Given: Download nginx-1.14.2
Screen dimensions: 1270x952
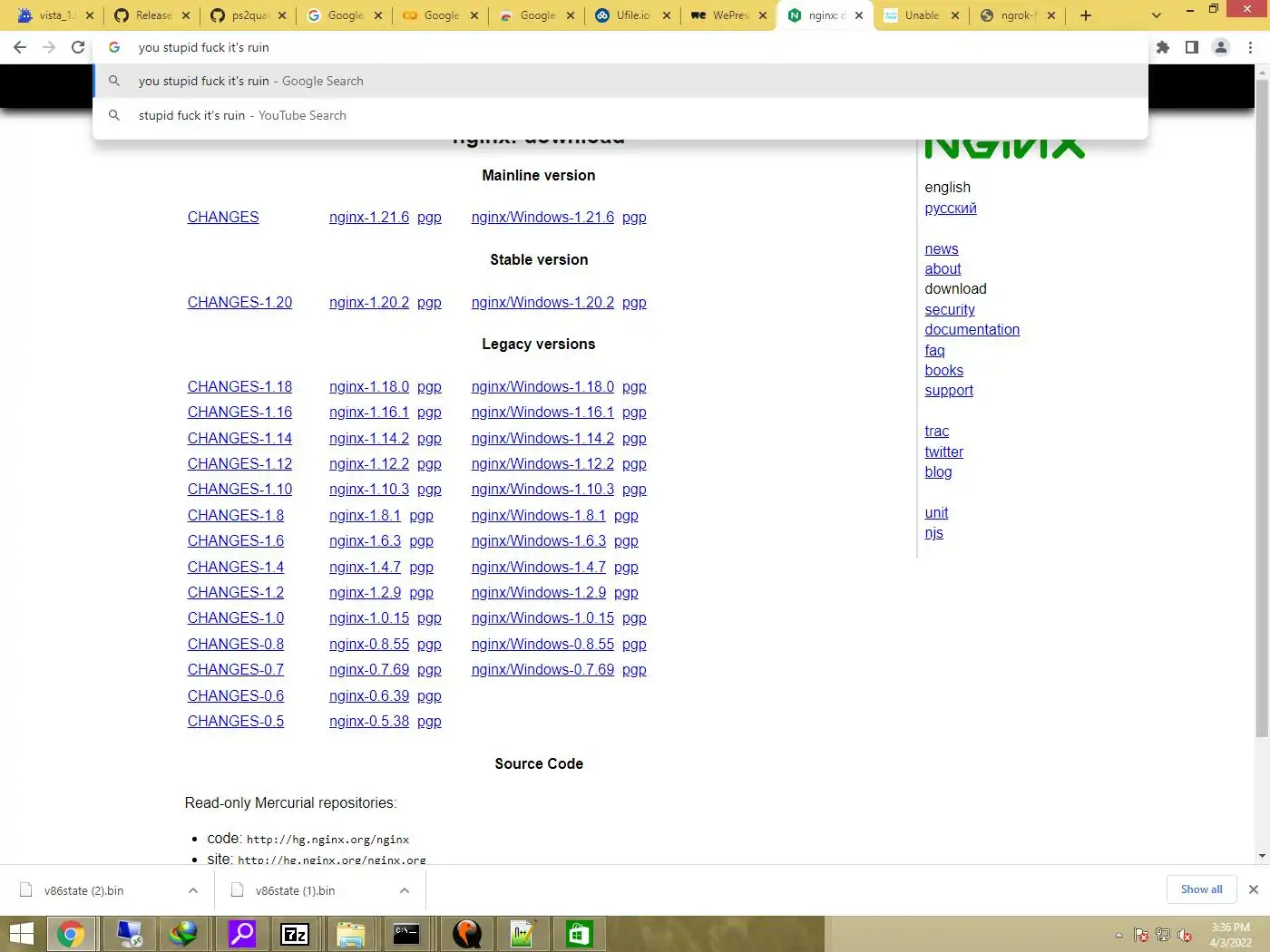Looking at the screenshot, I should tap(369, 438).
